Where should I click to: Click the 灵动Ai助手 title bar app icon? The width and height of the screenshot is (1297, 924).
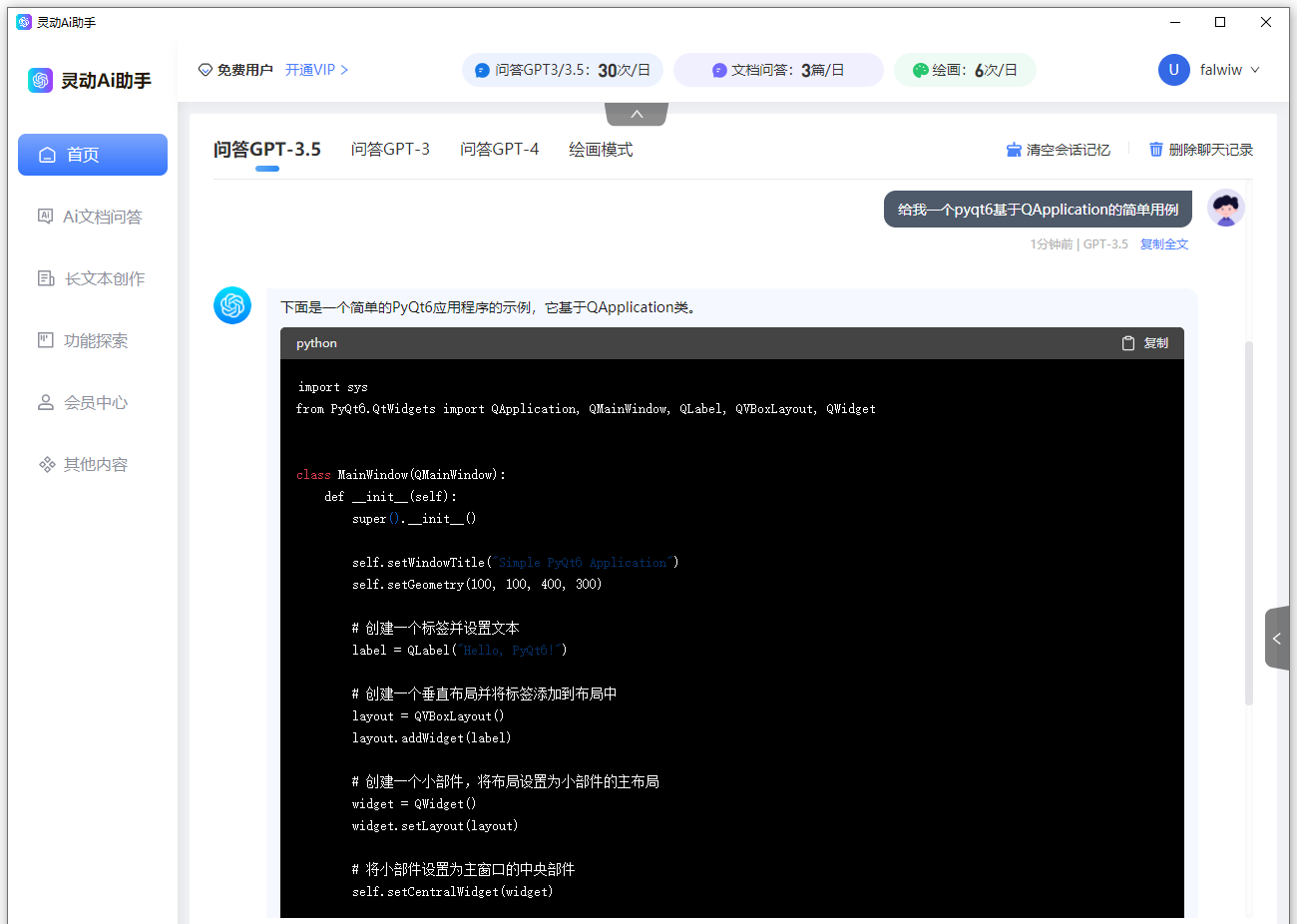24,22
